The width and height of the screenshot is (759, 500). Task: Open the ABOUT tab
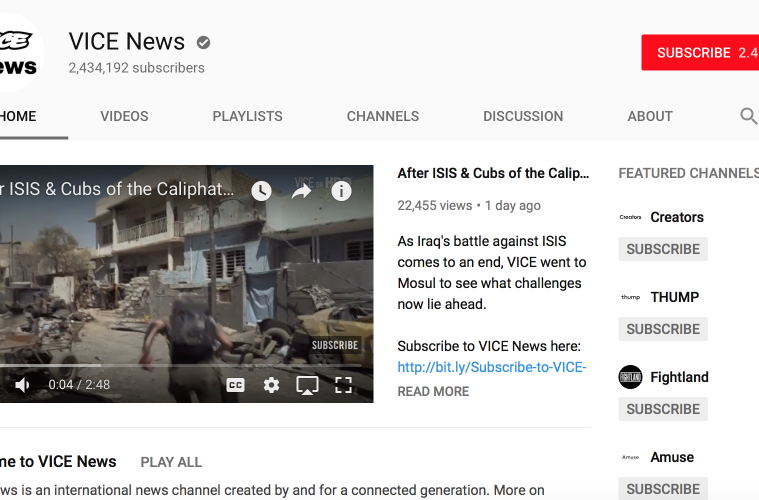650,117
